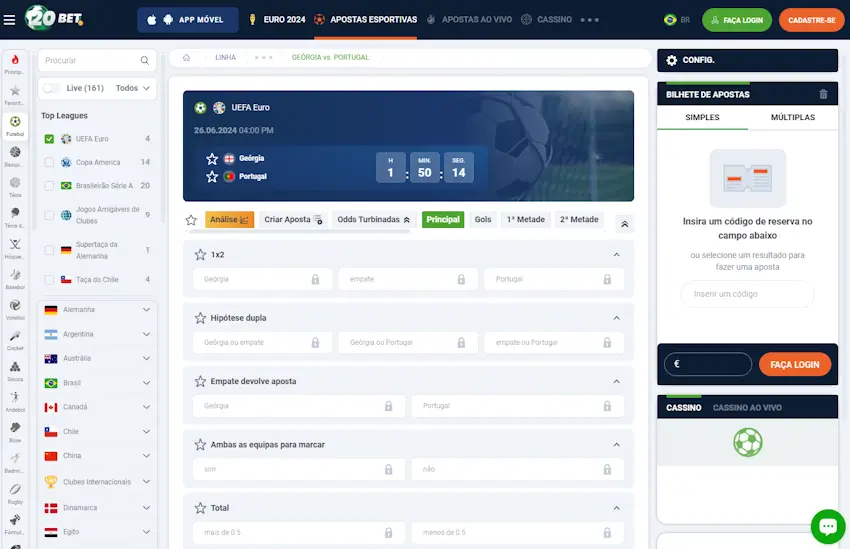The image size is (850, 549).
Task: Click the Análise button
Action: [x=229, y=219]
